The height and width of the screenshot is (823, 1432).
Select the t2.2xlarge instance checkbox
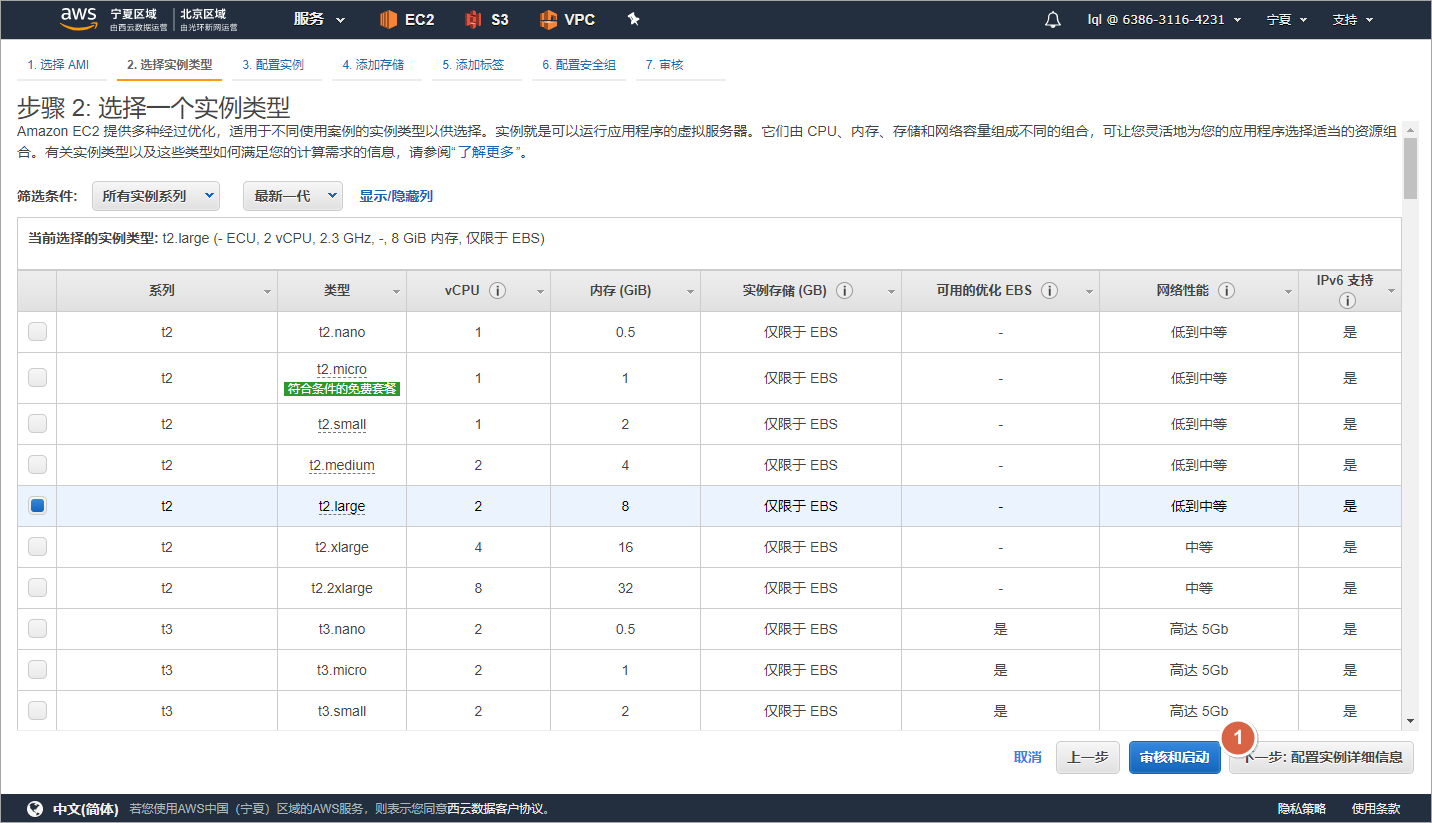point(37,588)
